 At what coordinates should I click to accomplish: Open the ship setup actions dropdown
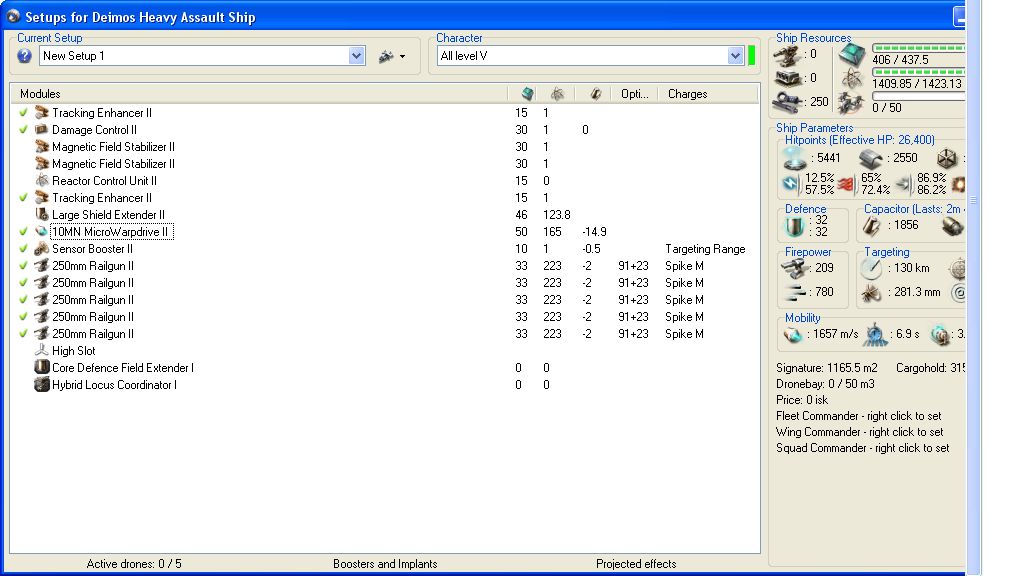pos(392,56)
